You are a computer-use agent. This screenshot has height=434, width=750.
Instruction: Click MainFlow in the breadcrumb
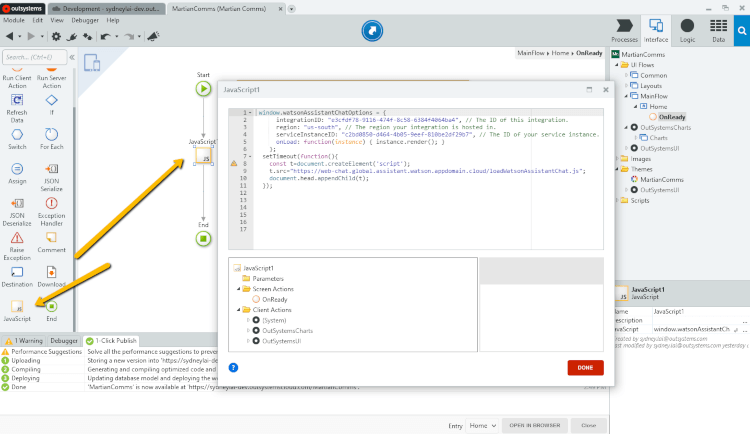click(530, 53)
